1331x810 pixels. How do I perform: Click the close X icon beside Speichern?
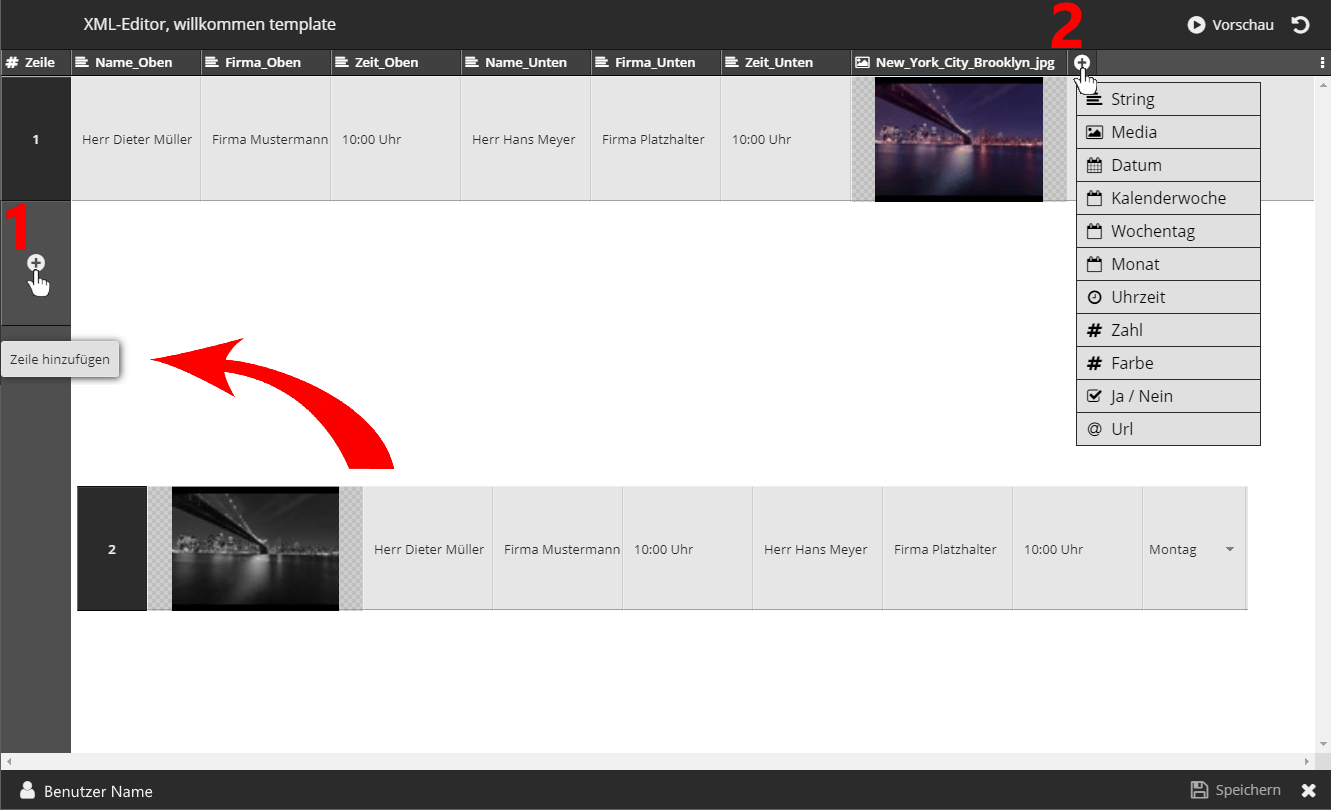click(1308, 791)
